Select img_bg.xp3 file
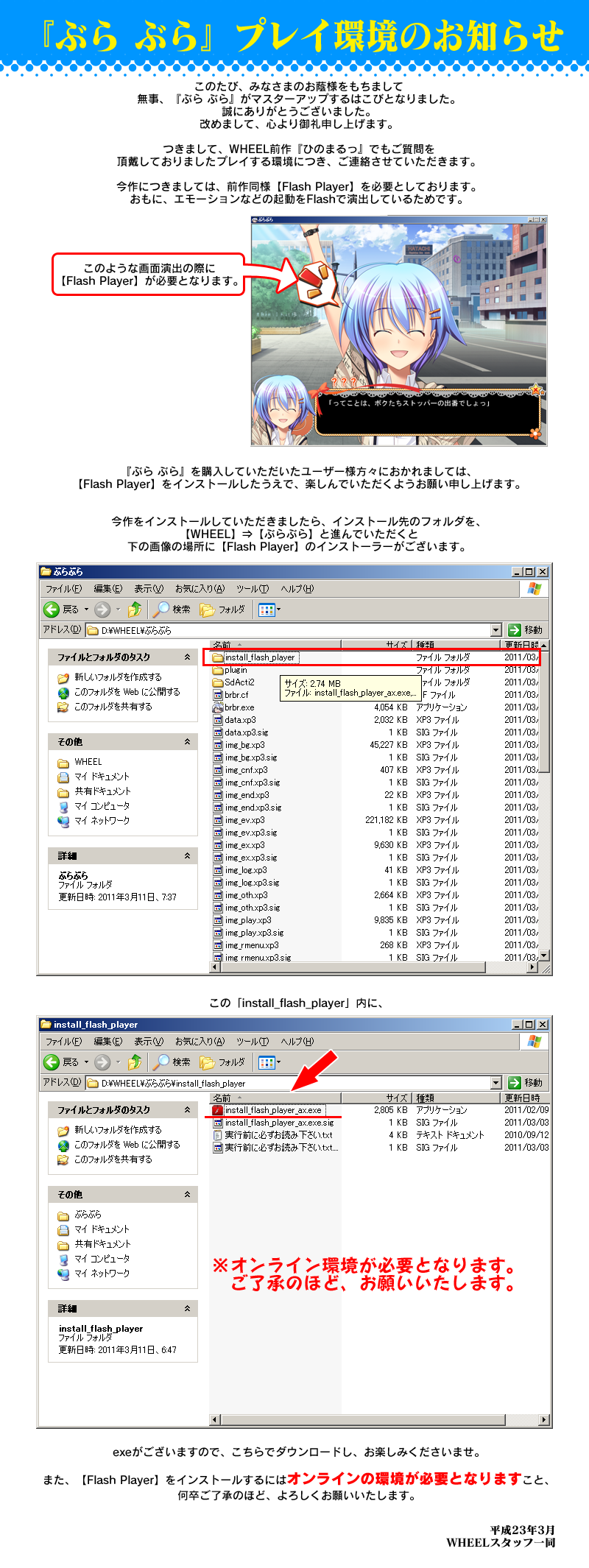 [239, 745]
